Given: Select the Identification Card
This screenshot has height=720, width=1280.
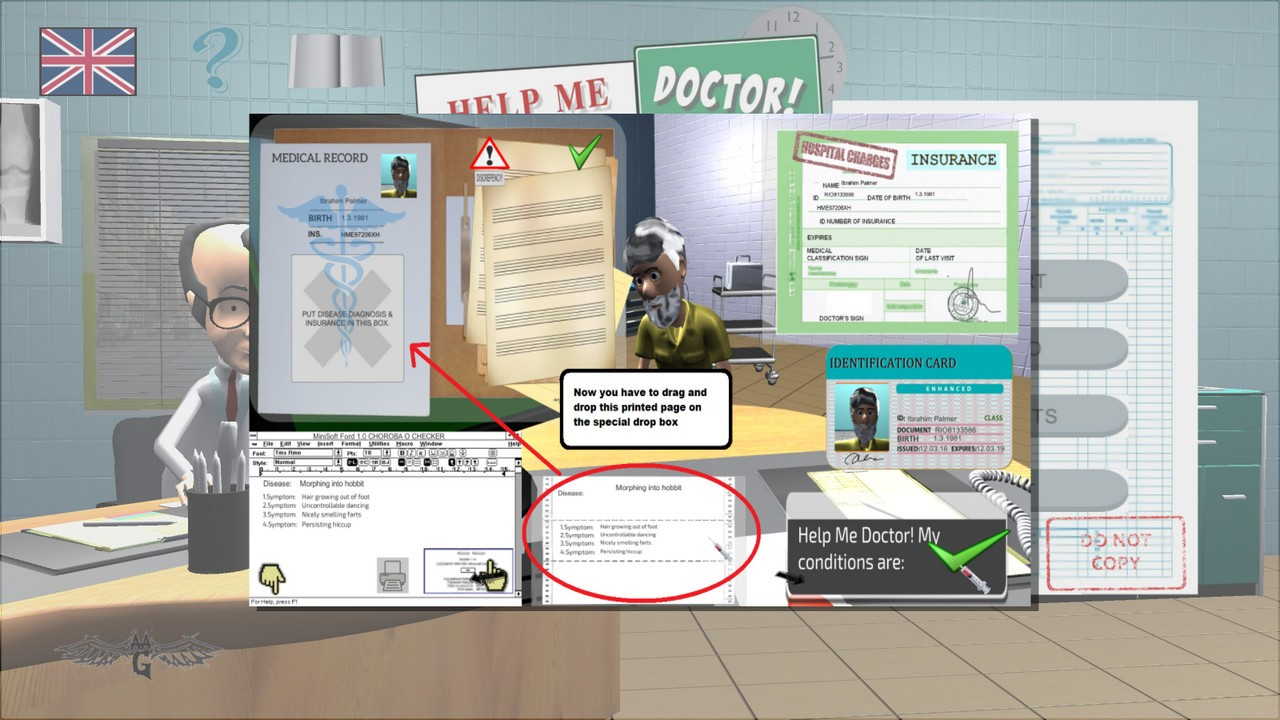Looking at the screenshot, I should coord(919,407).
